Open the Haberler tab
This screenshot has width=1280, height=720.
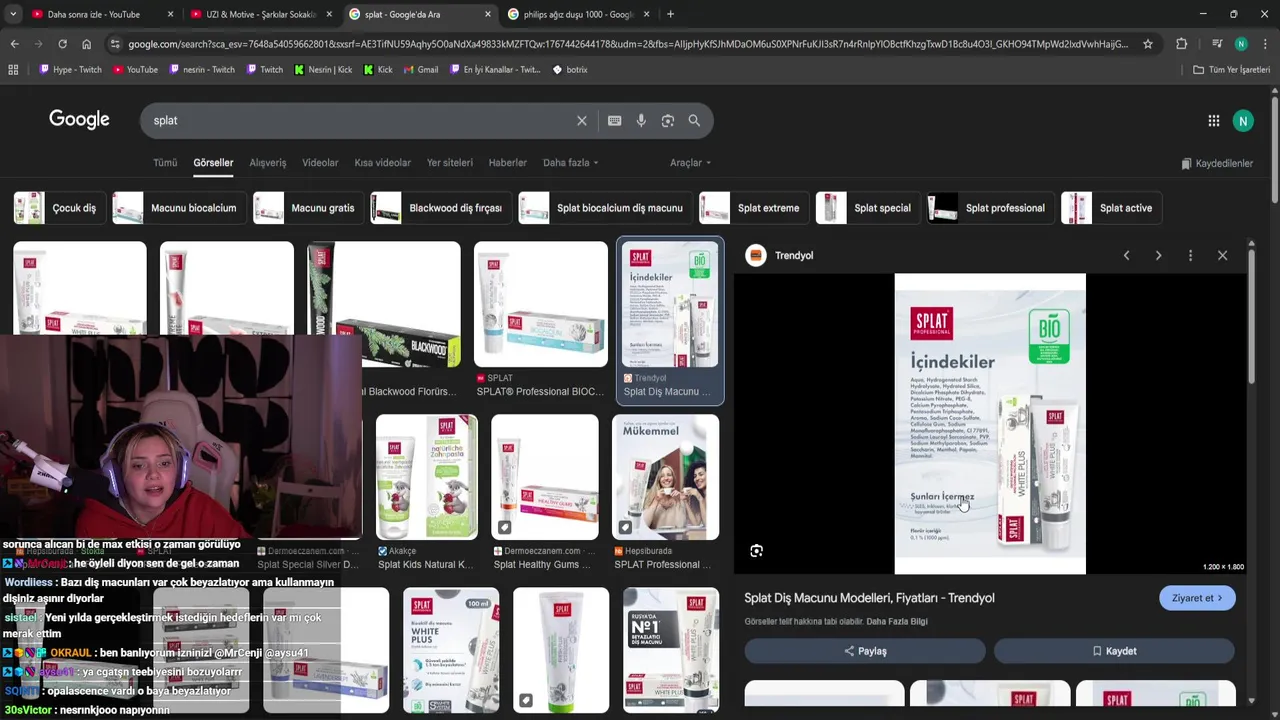coord(507,163)
